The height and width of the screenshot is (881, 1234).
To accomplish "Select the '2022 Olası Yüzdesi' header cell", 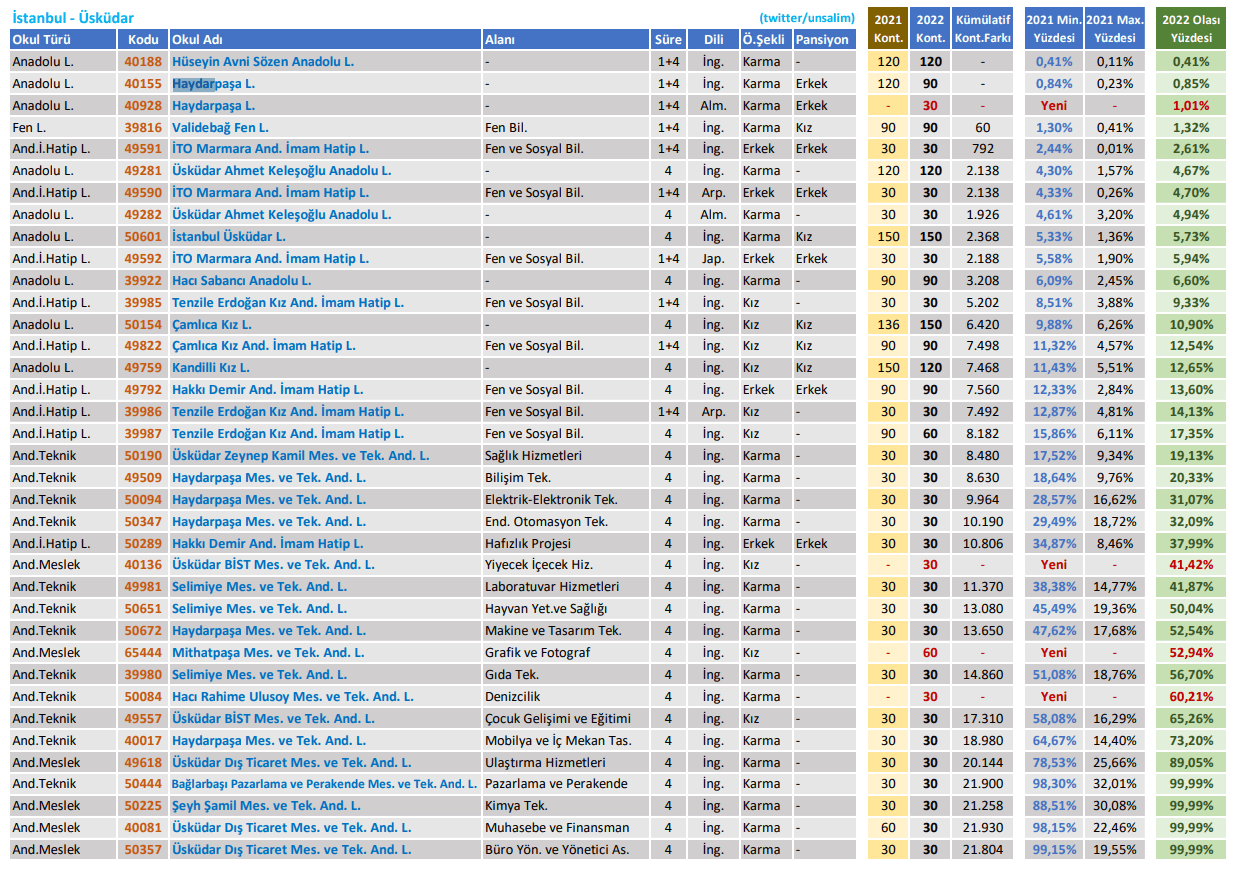I will 1191,29.
